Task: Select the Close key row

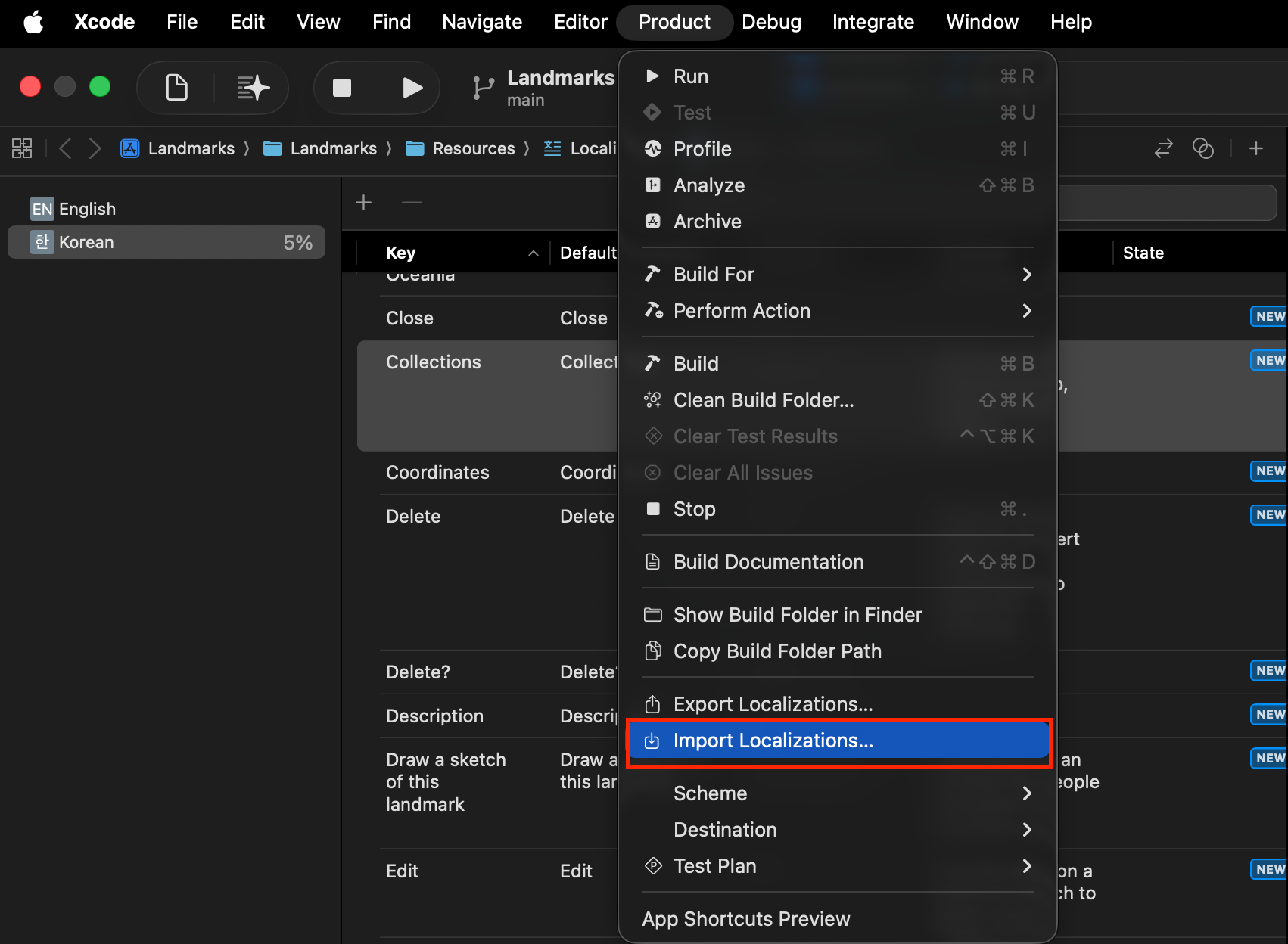Action: click(409, 318)
